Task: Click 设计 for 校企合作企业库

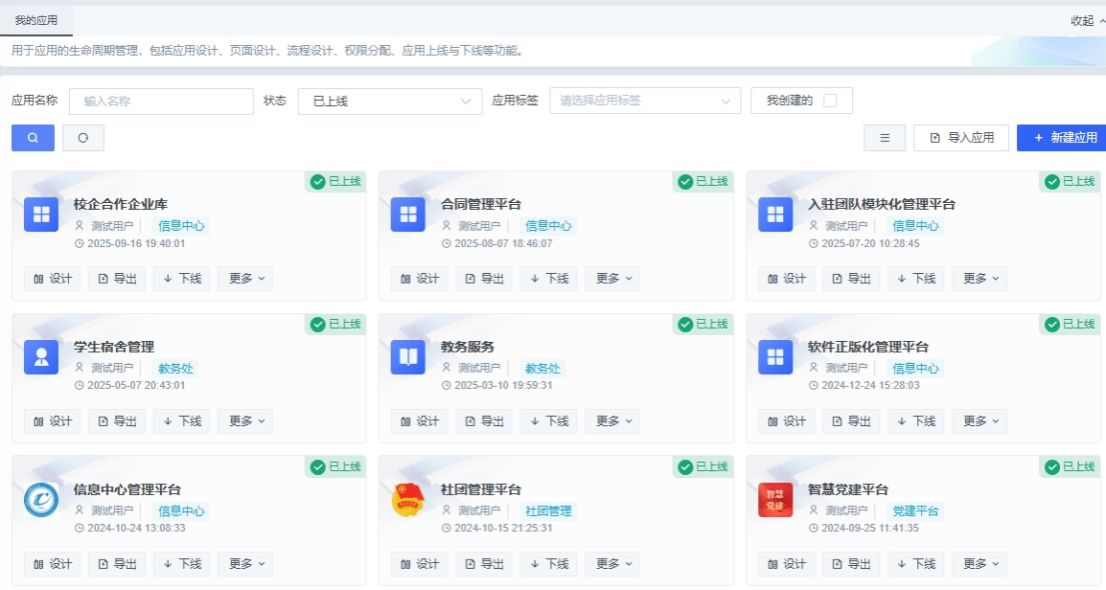Action: [52, 279]
